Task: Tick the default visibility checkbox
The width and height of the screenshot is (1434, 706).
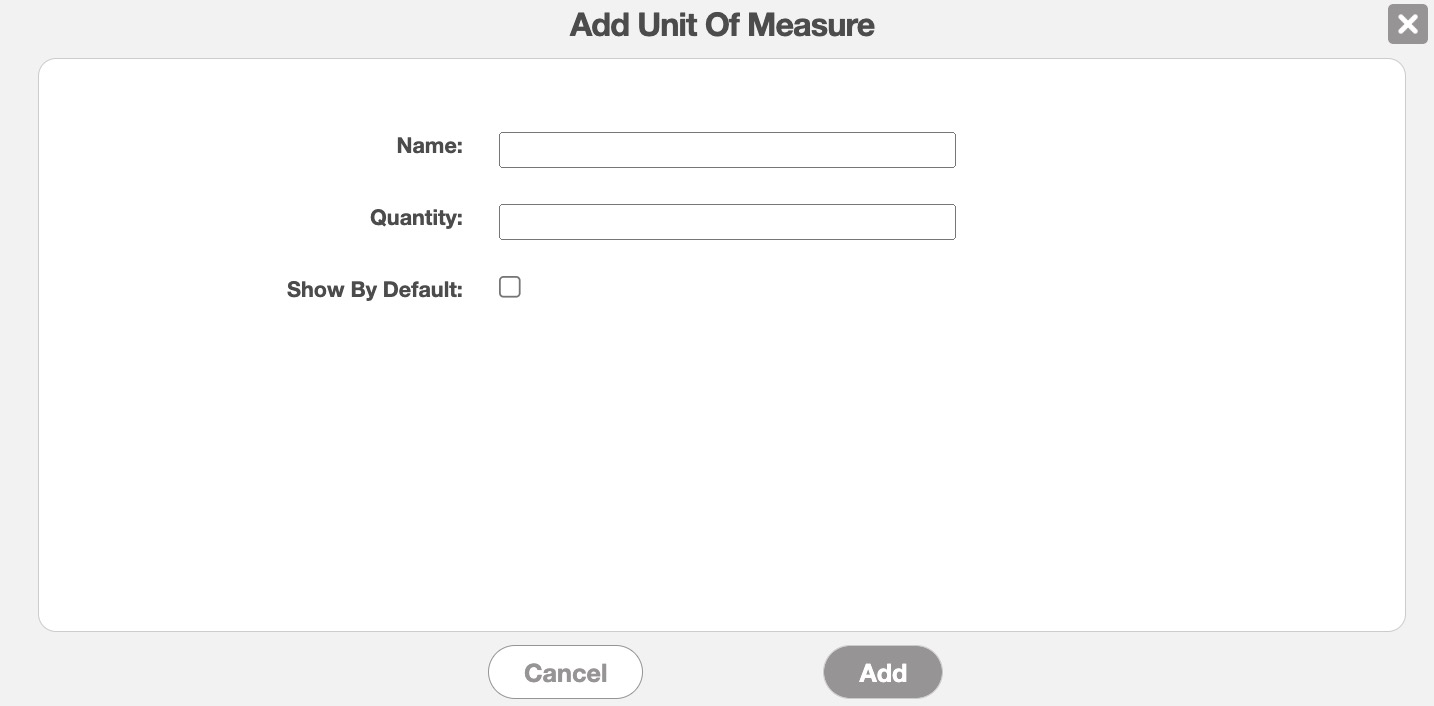Action: tap(510, 288)
